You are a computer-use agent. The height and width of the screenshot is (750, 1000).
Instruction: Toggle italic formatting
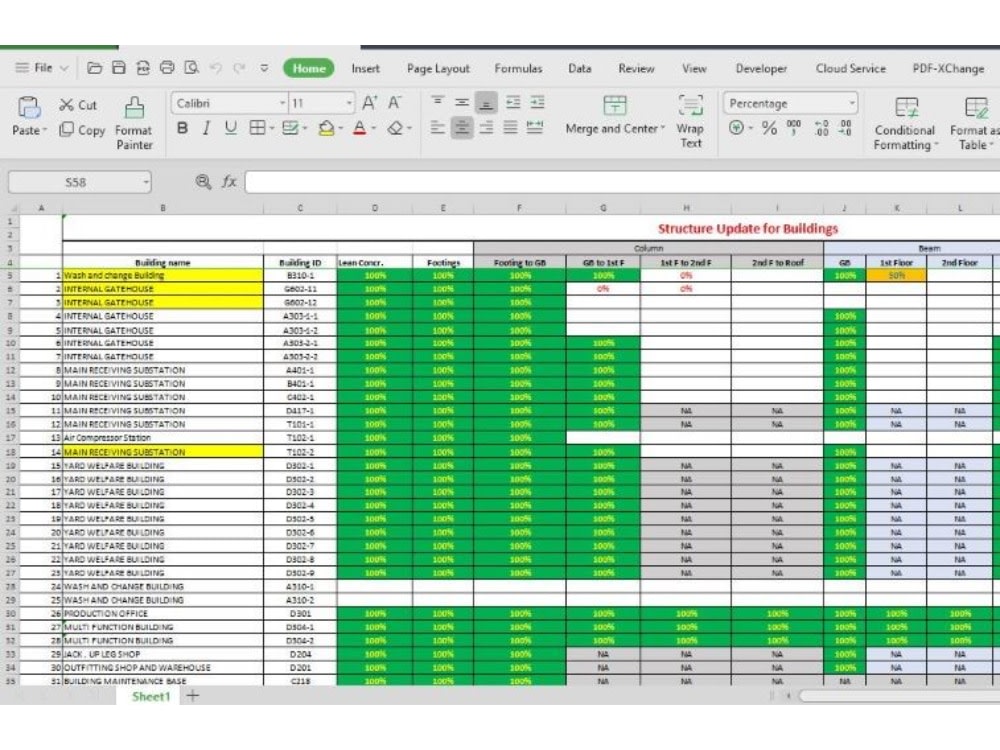(206, 128)
